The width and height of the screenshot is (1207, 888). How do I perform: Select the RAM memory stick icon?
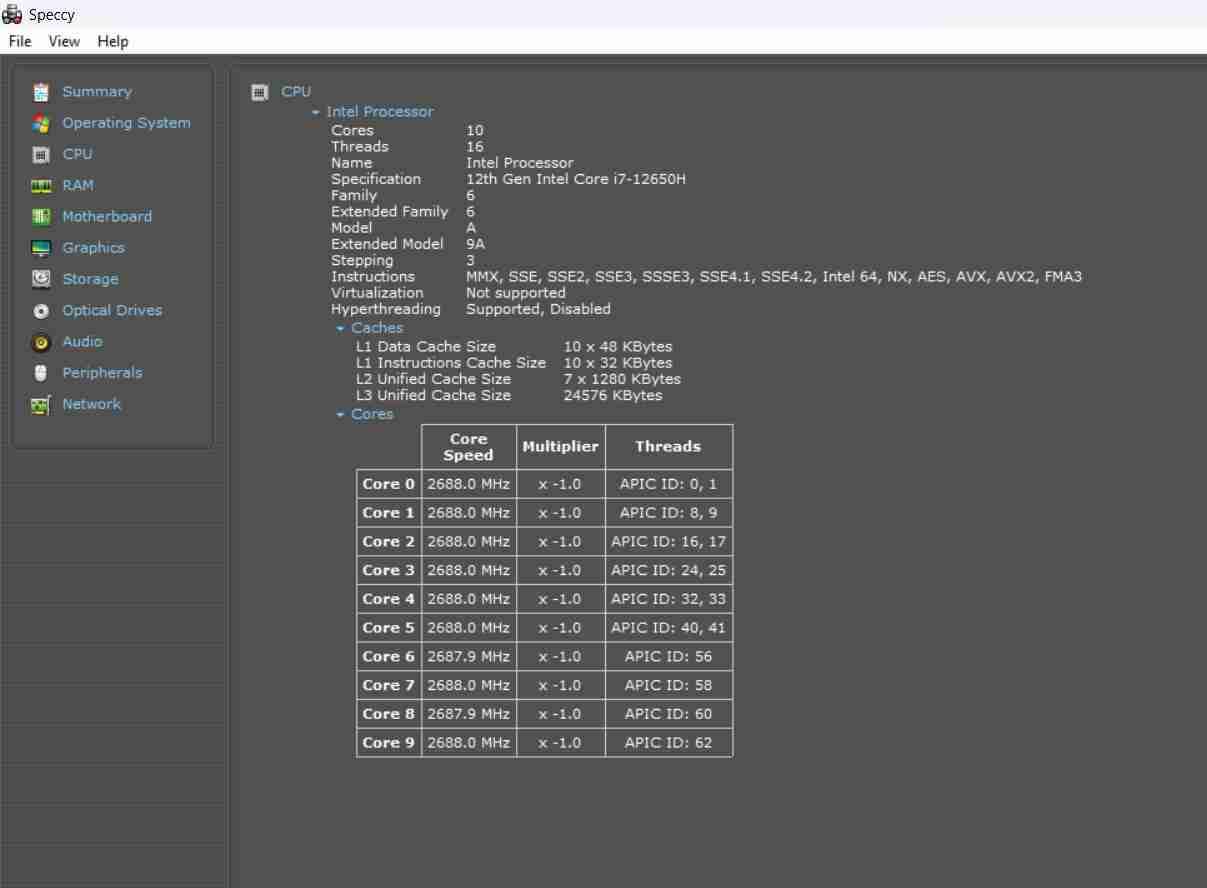coord(41,186)
